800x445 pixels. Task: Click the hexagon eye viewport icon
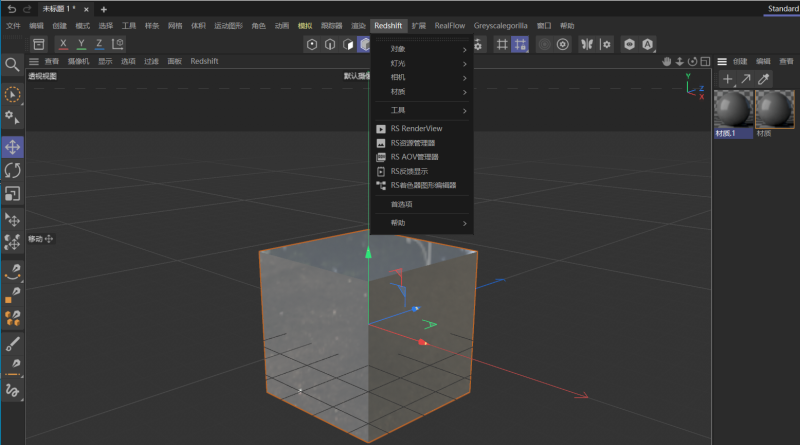pos(630,44)
